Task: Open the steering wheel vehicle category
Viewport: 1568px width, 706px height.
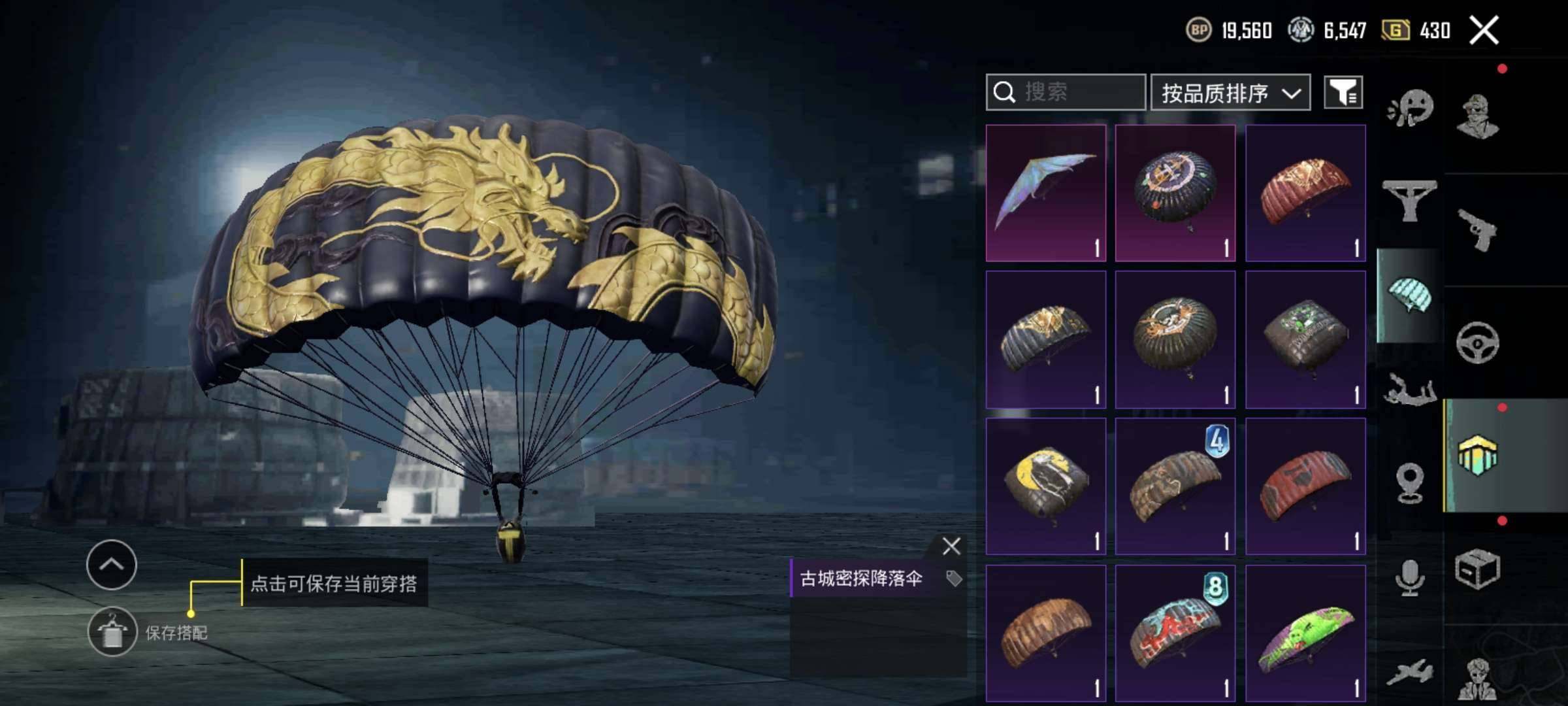Action: 1478,343
